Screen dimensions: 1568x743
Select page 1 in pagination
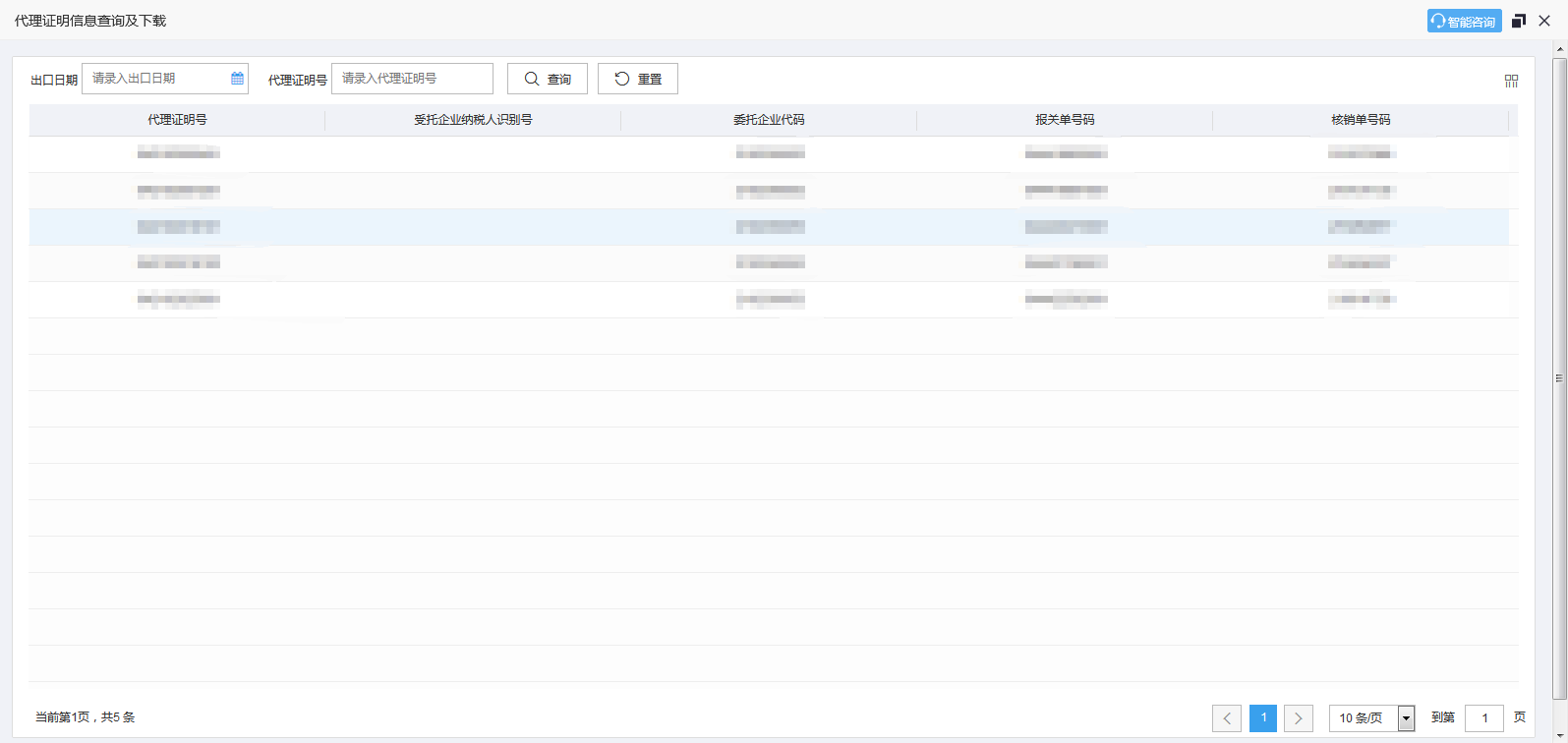coord(1263,718)
